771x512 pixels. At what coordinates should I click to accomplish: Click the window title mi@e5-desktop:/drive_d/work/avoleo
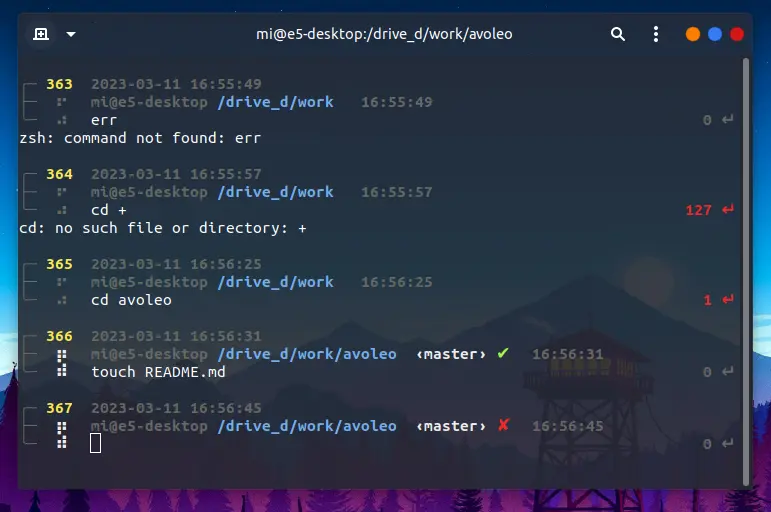pos(384,34)
